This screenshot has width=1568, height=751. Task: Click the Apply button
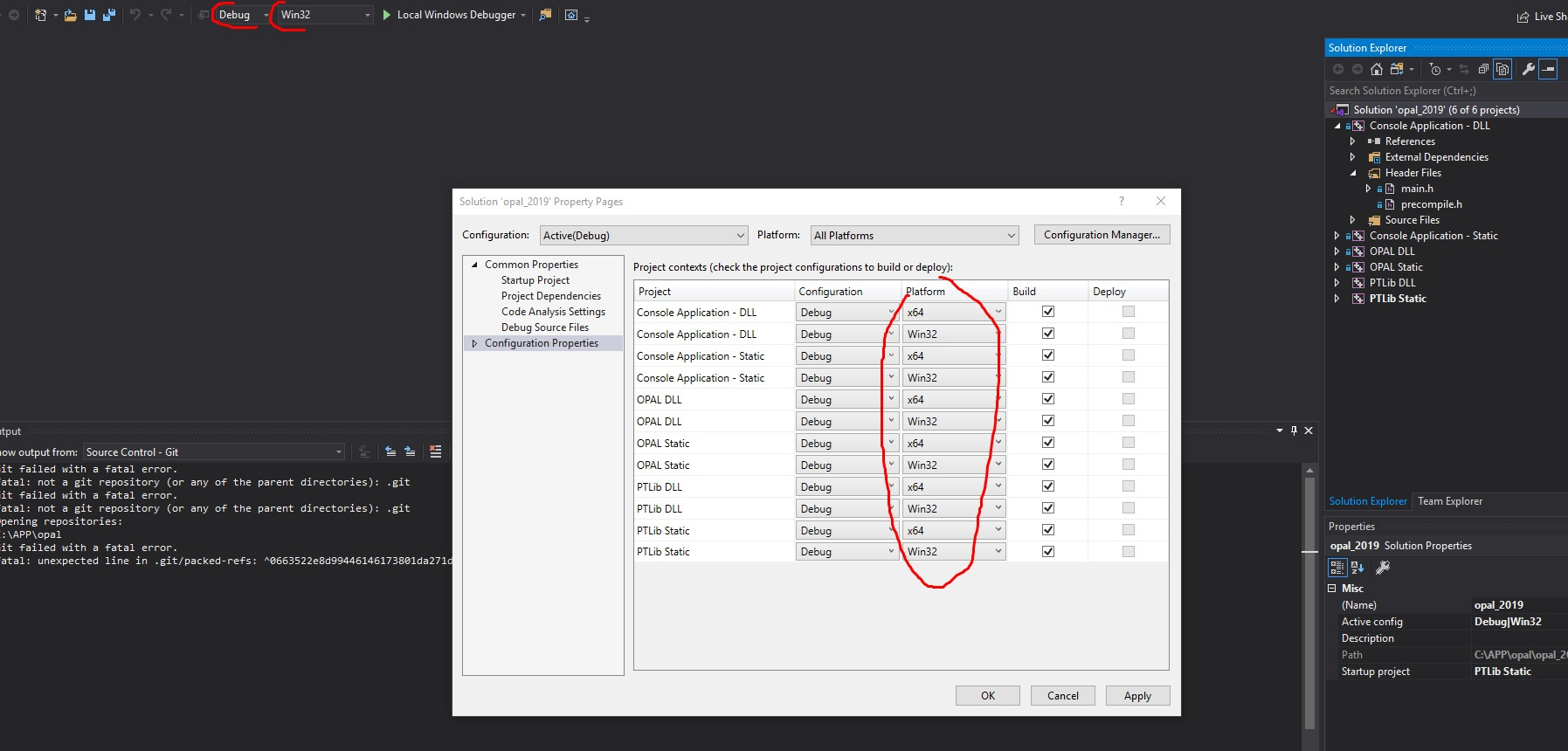(x=1137, y=696)
